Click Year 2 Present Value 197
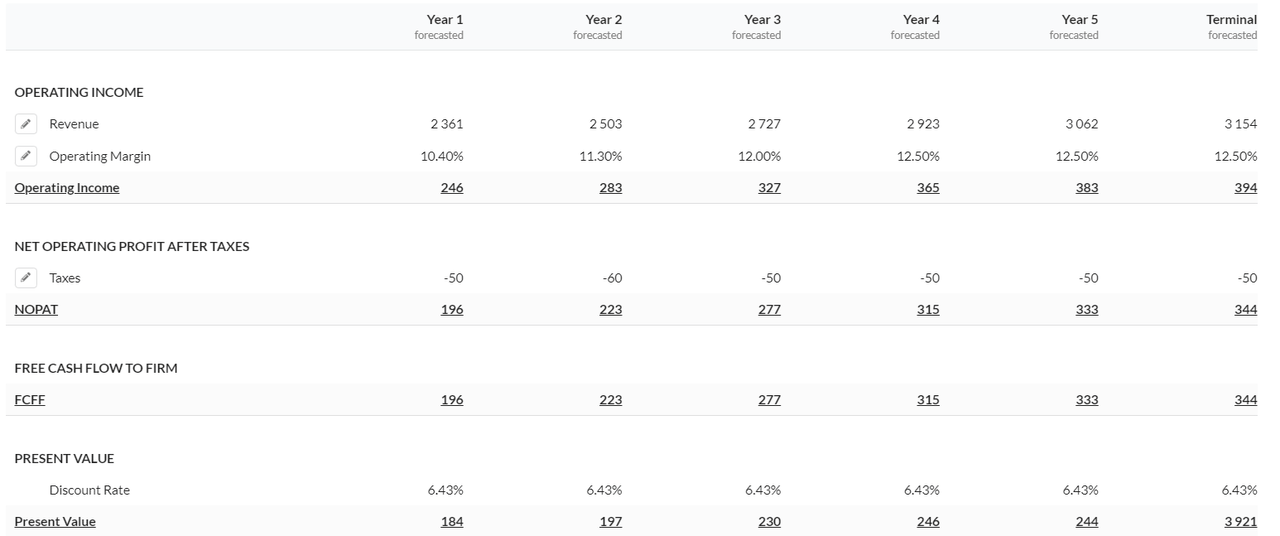The width and height of the screenshot is (1280, 536). click(610, 522)
